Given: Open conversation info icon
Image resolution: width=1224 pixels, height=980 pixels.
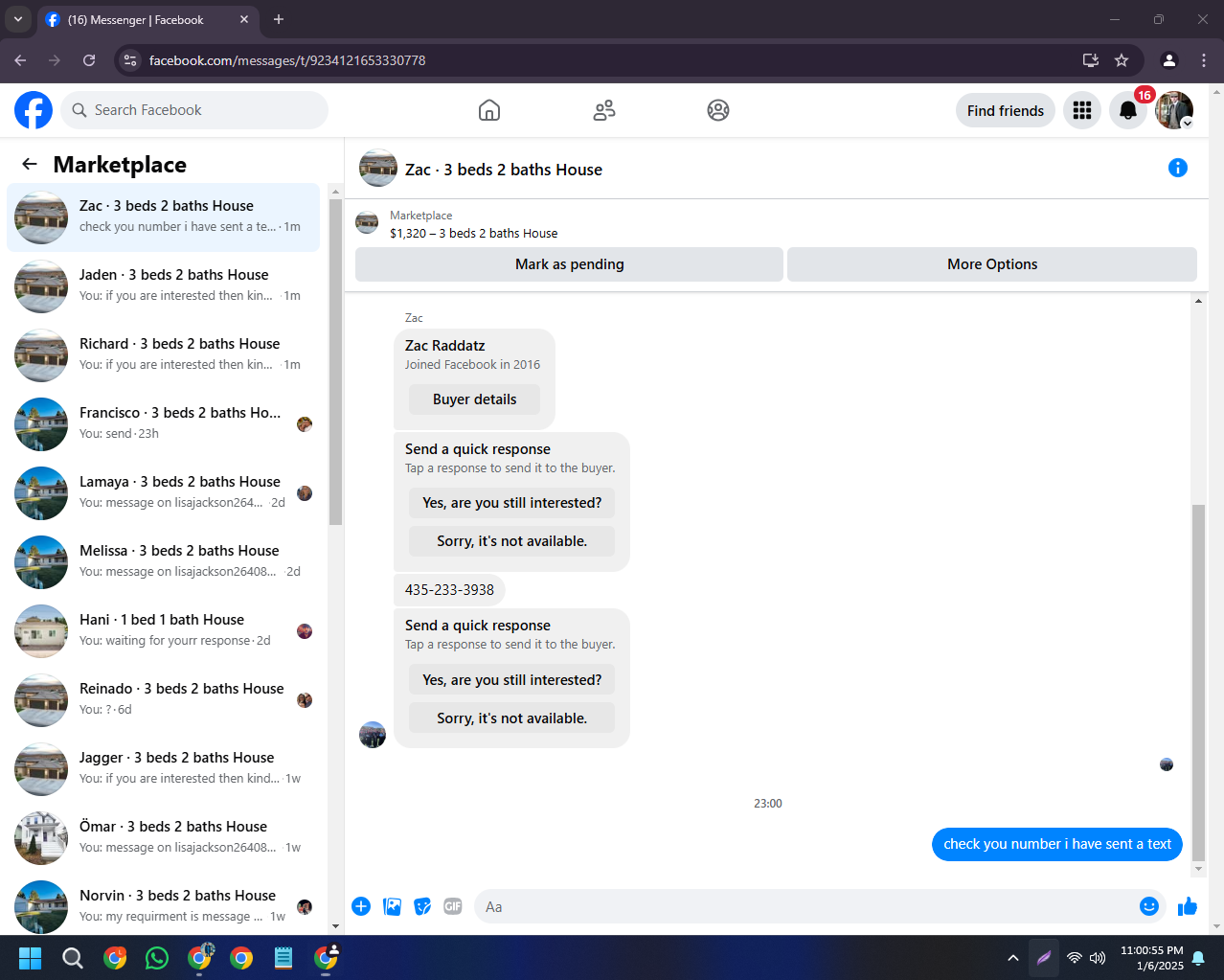Looking at the screenshot, I should [1178, 168].
